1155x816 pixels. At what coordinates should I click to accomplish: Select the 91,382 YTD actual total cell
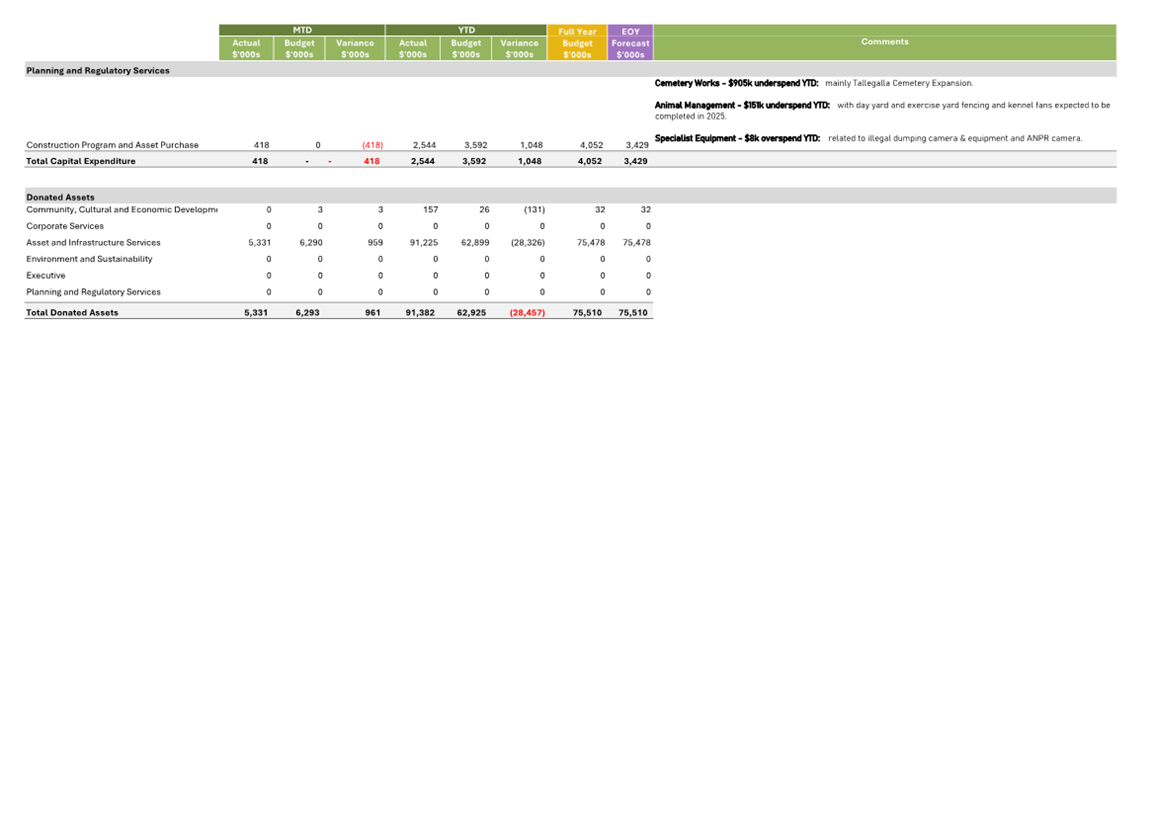pos(420,313)
